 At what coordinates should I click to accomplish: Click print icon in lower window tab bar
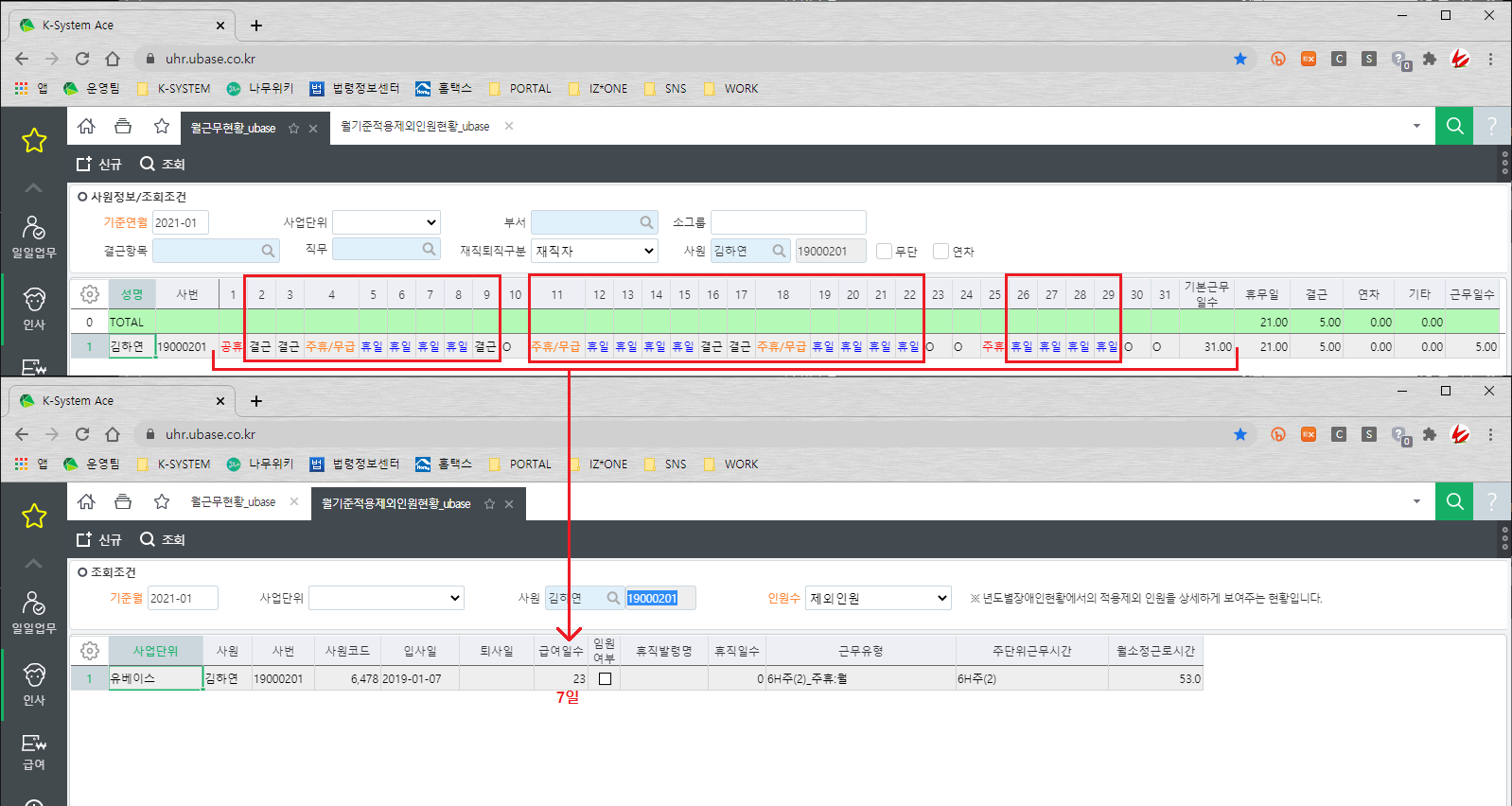(x=123, y=501)
